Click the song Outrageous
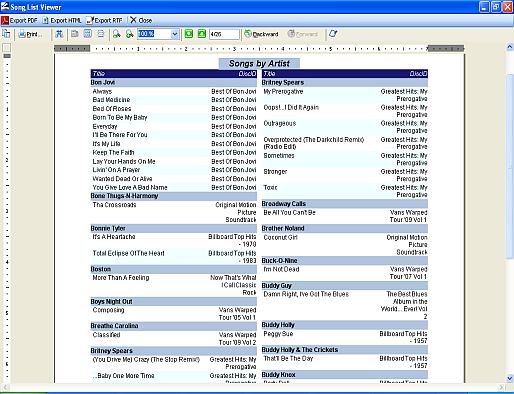514x394 pixels. coord(280,123)
